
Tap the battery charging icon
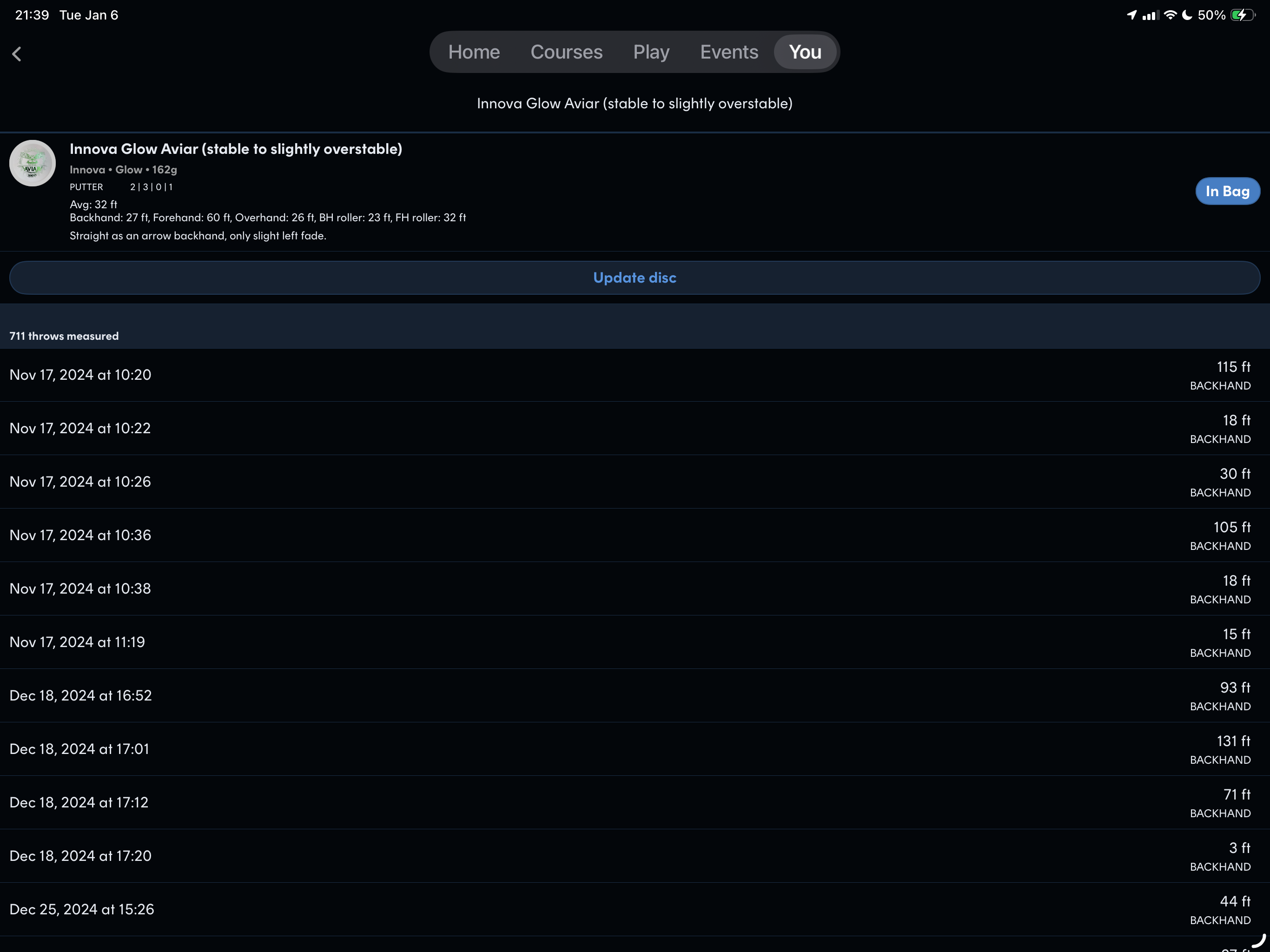point(1243,15)
